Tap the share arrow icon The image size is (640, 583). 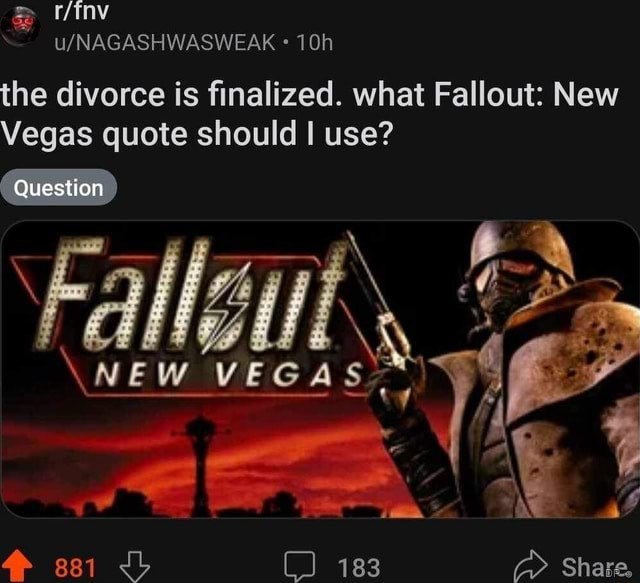pyautogui.click(x=530, y=566)
